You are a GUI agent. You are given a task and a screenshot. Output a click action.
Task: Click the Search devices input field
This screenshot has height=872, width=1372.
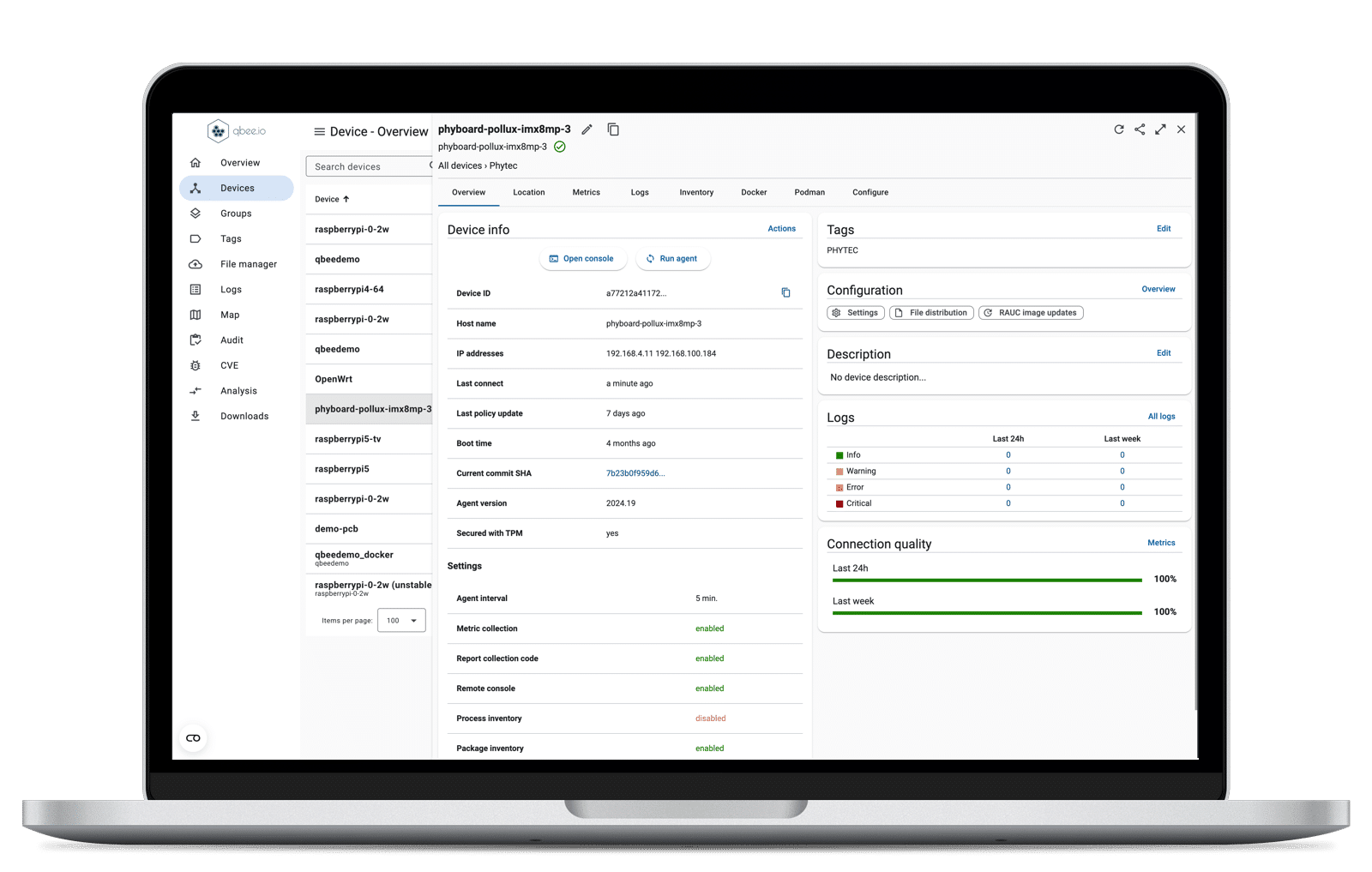[x=369, y=166]
